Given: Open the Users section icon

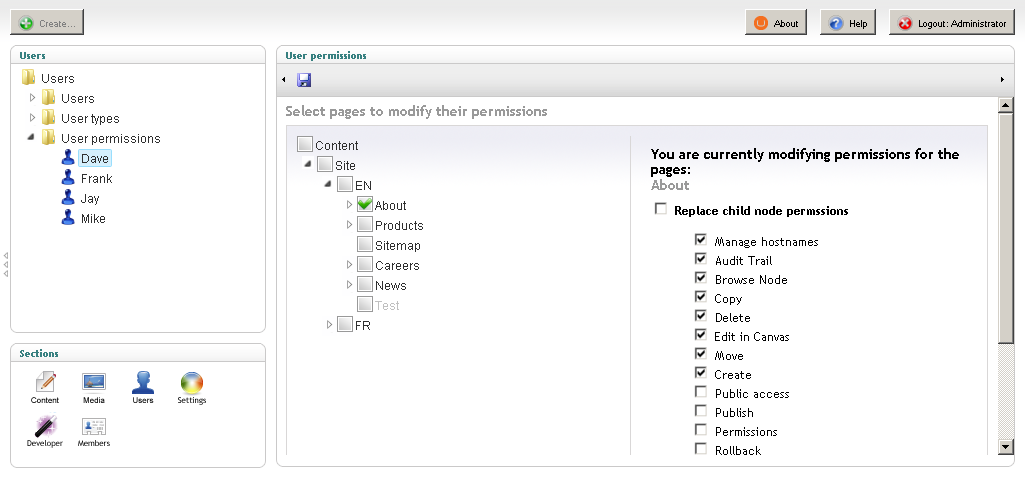Looking at the screenshot, I should [143, 382].
